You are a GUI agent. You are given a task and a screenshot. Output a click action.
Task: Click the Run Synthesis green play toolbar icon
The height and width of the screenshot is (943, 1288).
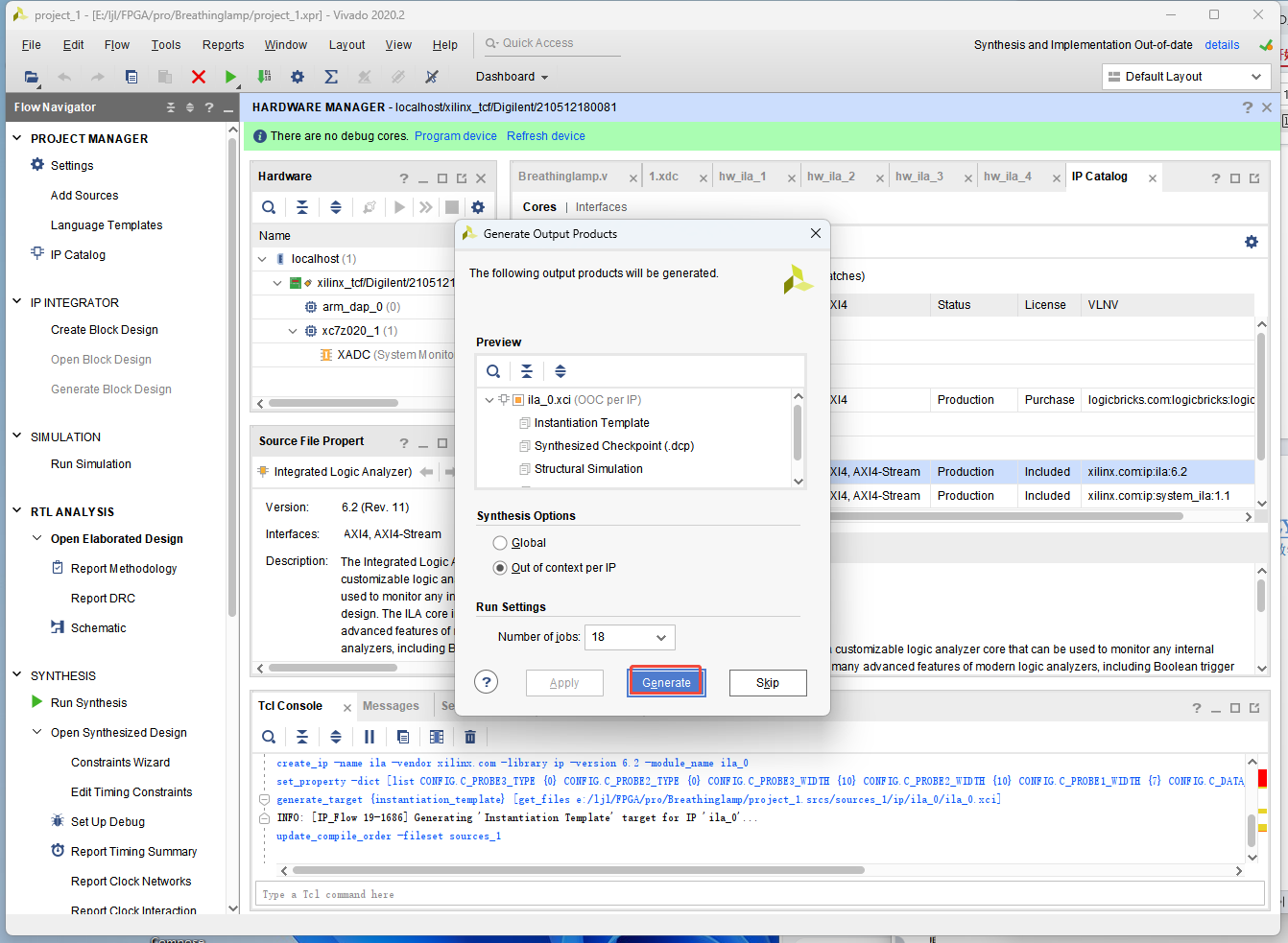click(x=230, y=77)
